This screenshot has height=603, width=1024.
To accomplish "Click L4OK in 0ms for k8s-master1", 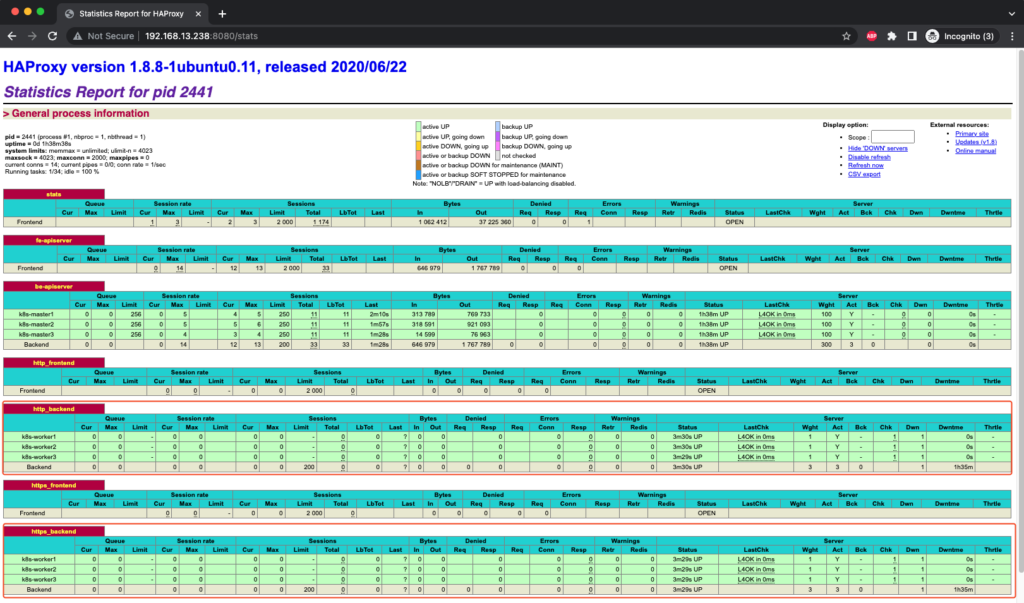I will pyautogui.click(x=776, y=314).
